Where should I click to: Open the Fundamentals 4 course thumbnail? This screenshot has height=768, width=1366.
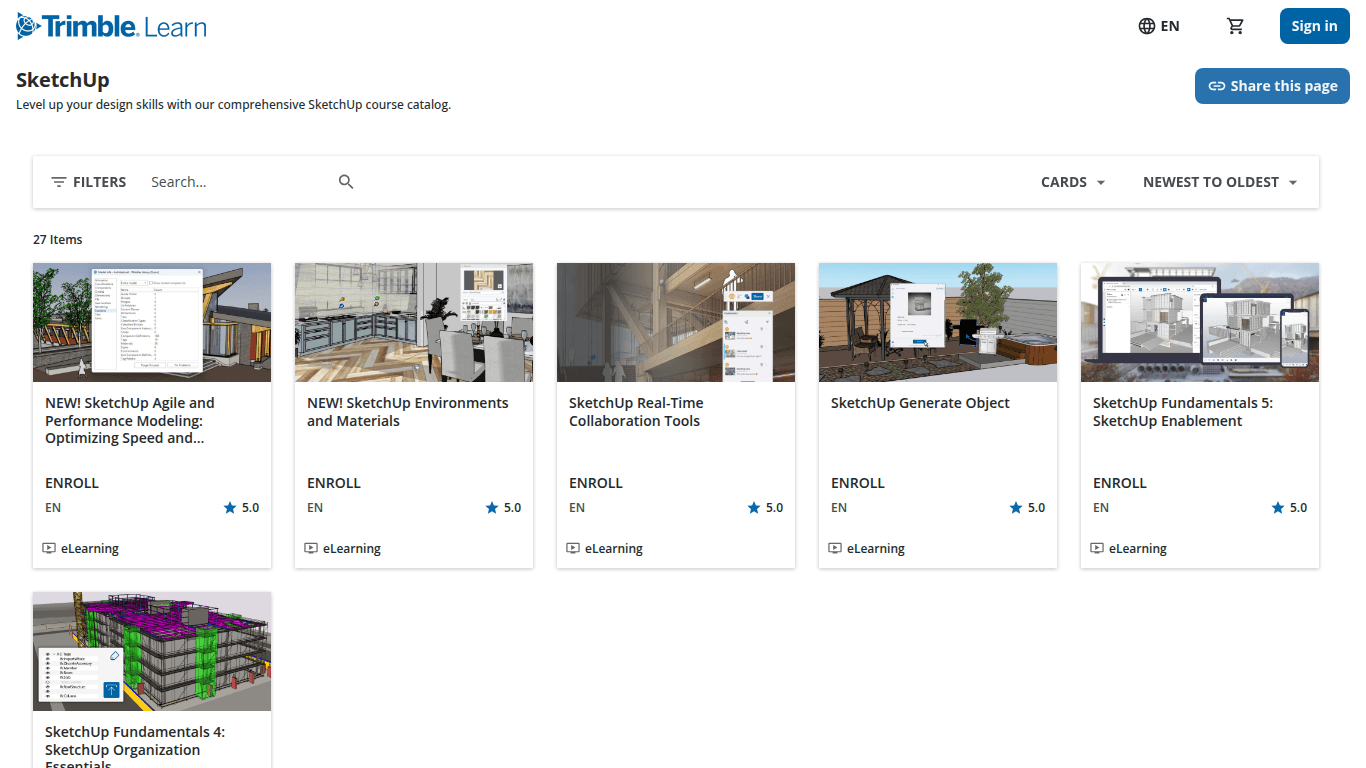click(x=152, y=651)
